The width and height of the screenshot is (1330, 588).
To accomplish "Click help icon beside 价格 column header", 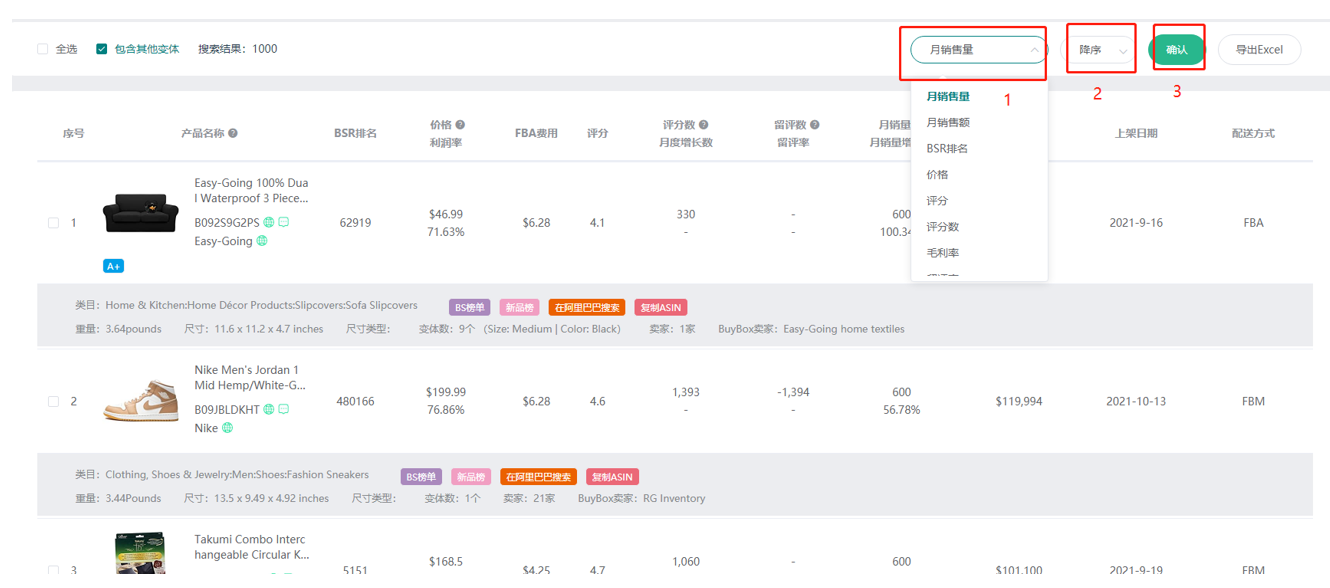I will click(x=460, y=125).
